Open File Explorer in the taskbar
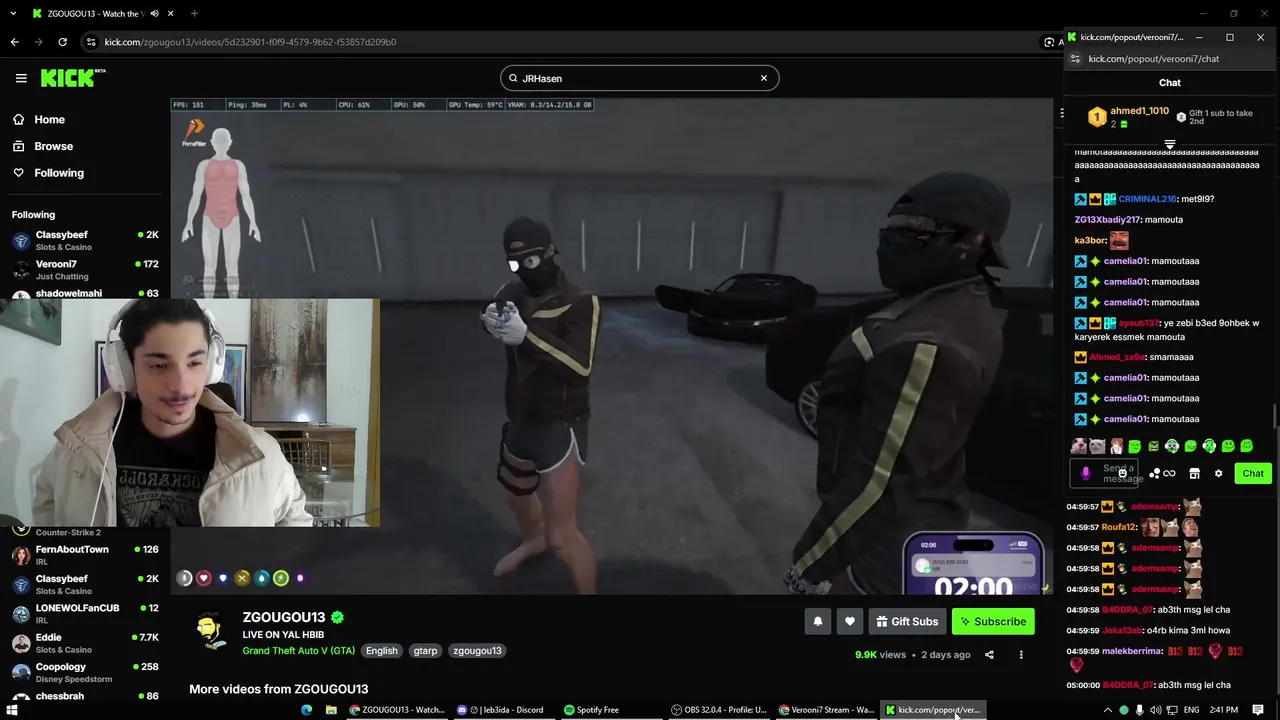The image size is (1280, 720). pos(331,710)
